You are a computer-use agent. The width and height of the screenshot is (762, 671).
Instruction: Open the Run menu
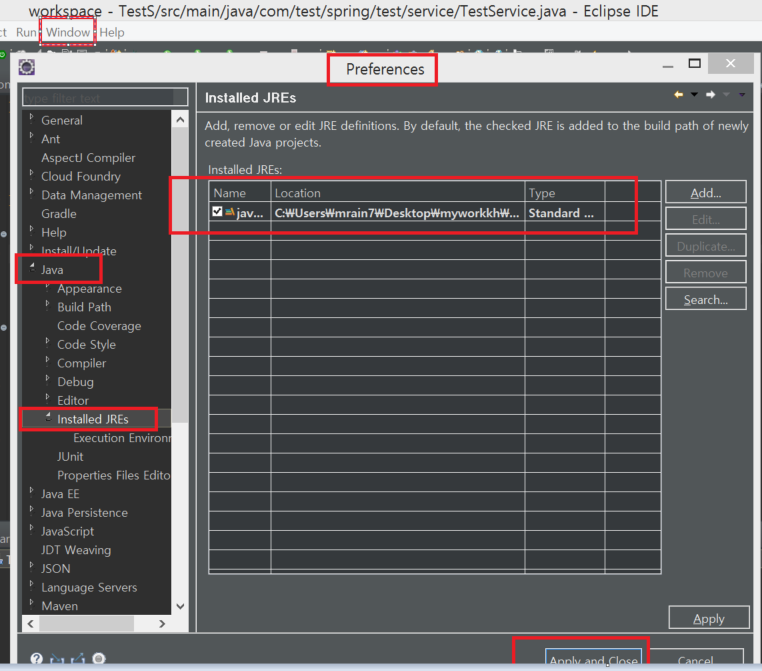pyautogui.click(x=26, y=33)
